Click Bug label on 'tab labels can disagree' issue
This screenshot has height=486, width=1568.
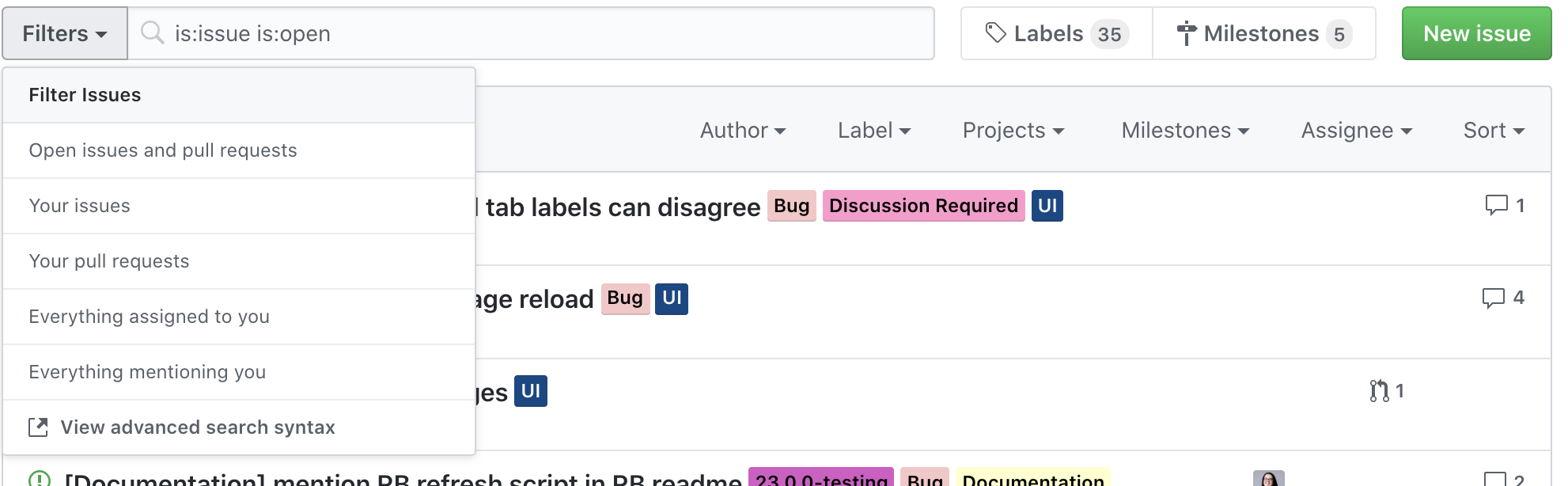click(x=791, y=206)
